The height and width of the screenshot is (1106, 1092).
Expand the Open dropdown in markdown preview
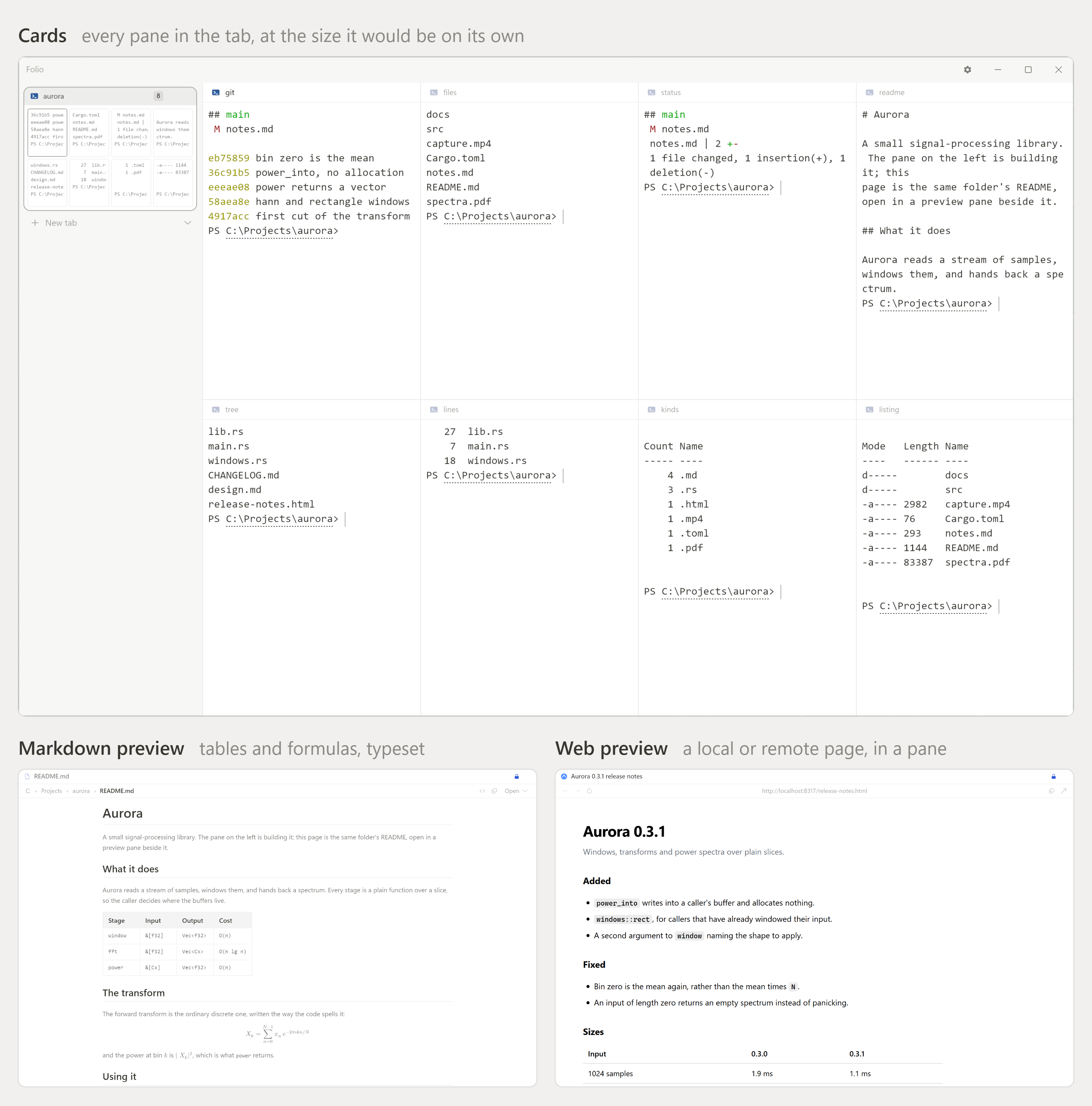(516, 791)
